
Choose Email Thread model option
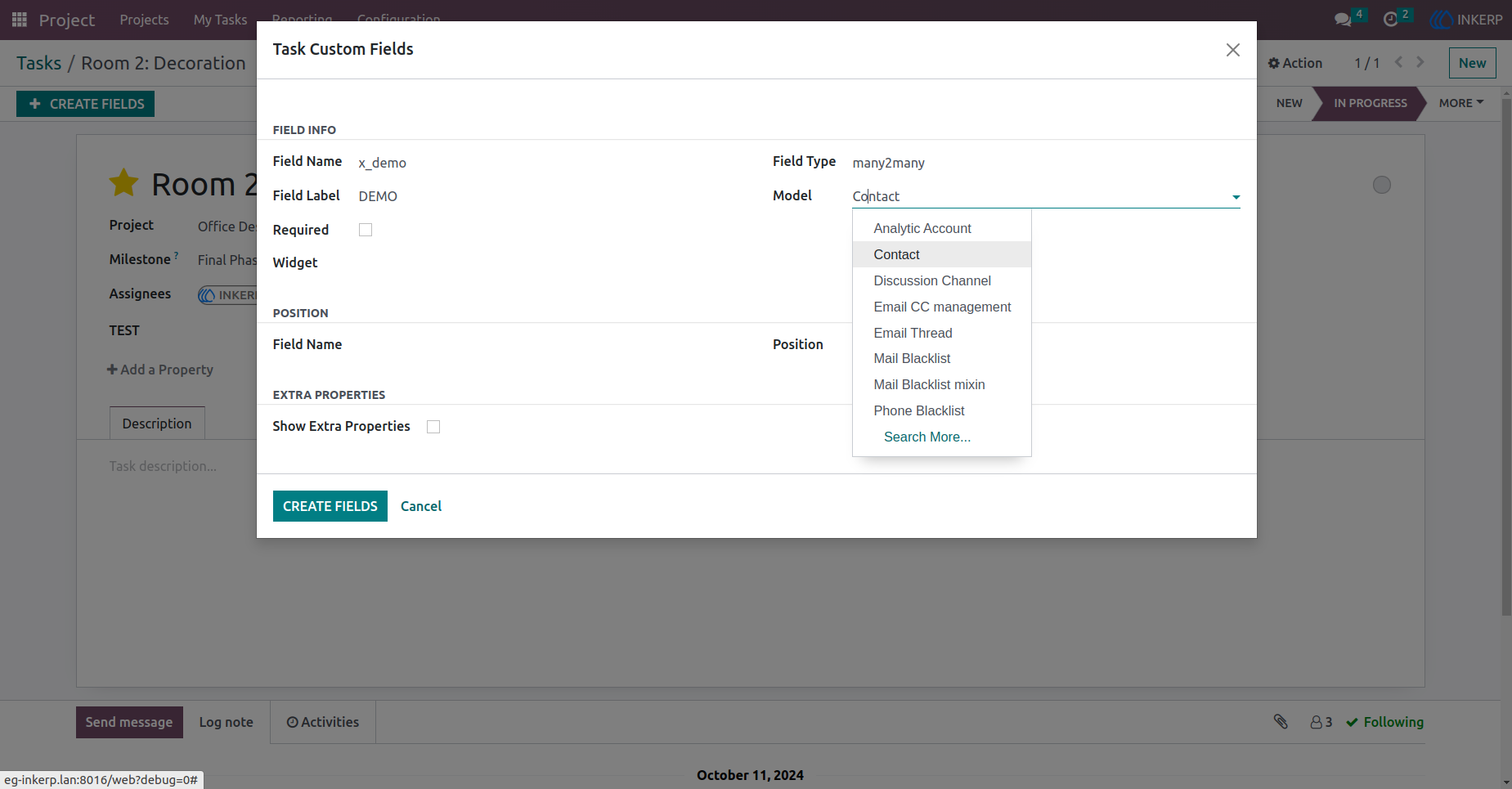(x=942, y=333)
